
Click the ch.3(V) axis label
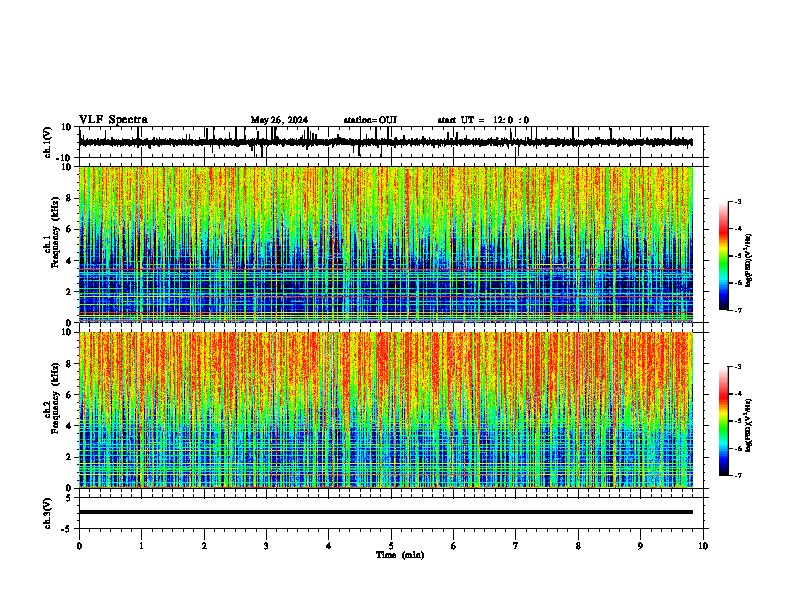(48, 513)
